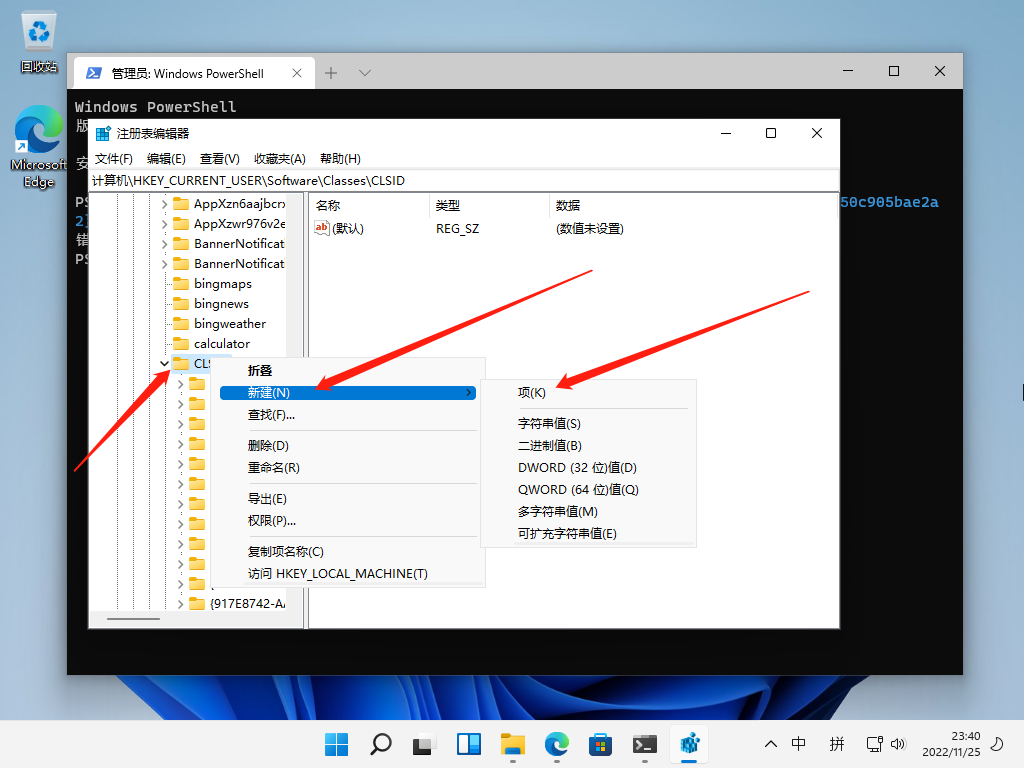Open the Windows Start button
Image resolution: width=1024 pixels, height=768 pixels.
coord(336,744)
